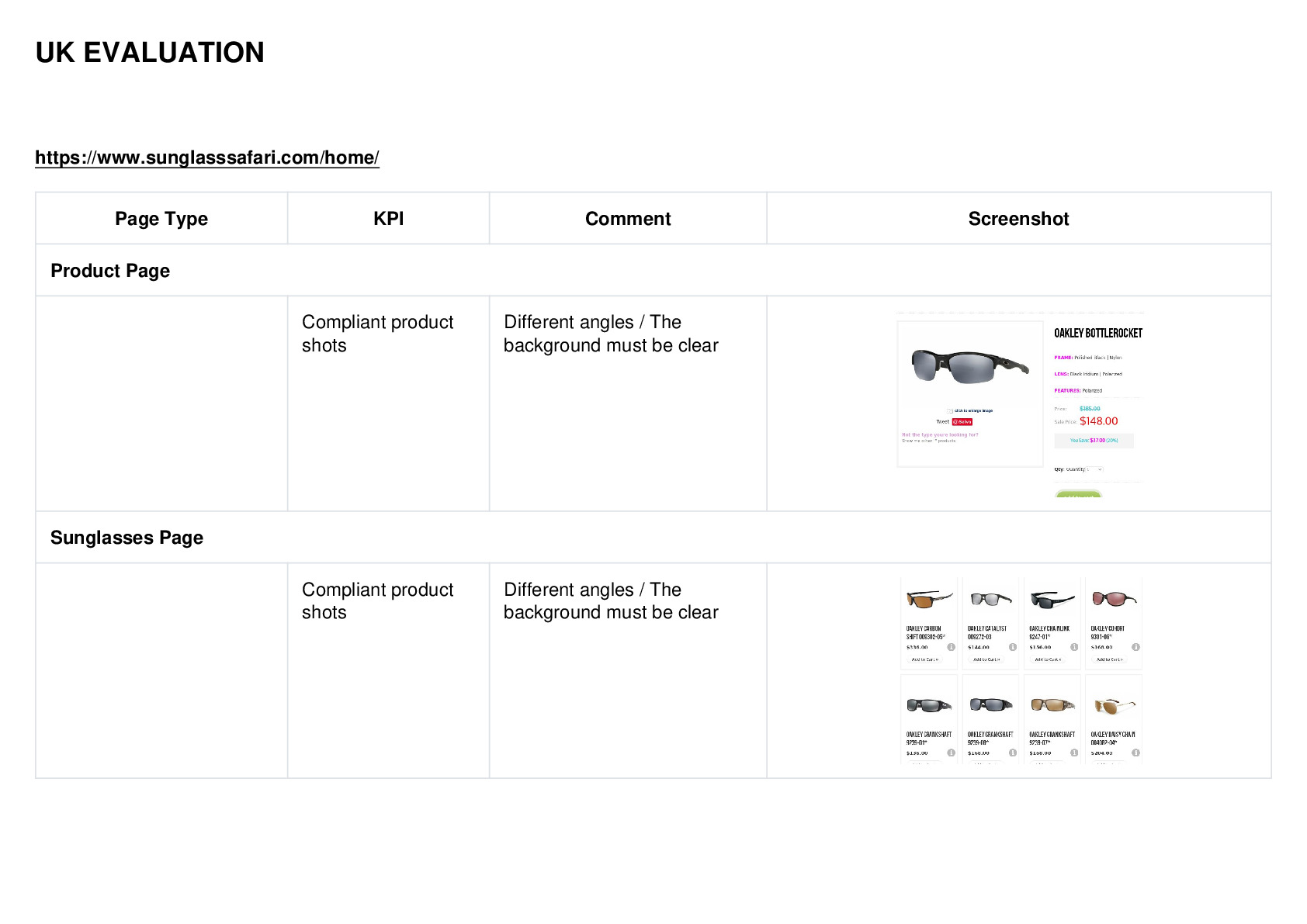Click 'Show me other products' link
The image size is (1307, 924).
click(x=929, y=441)
